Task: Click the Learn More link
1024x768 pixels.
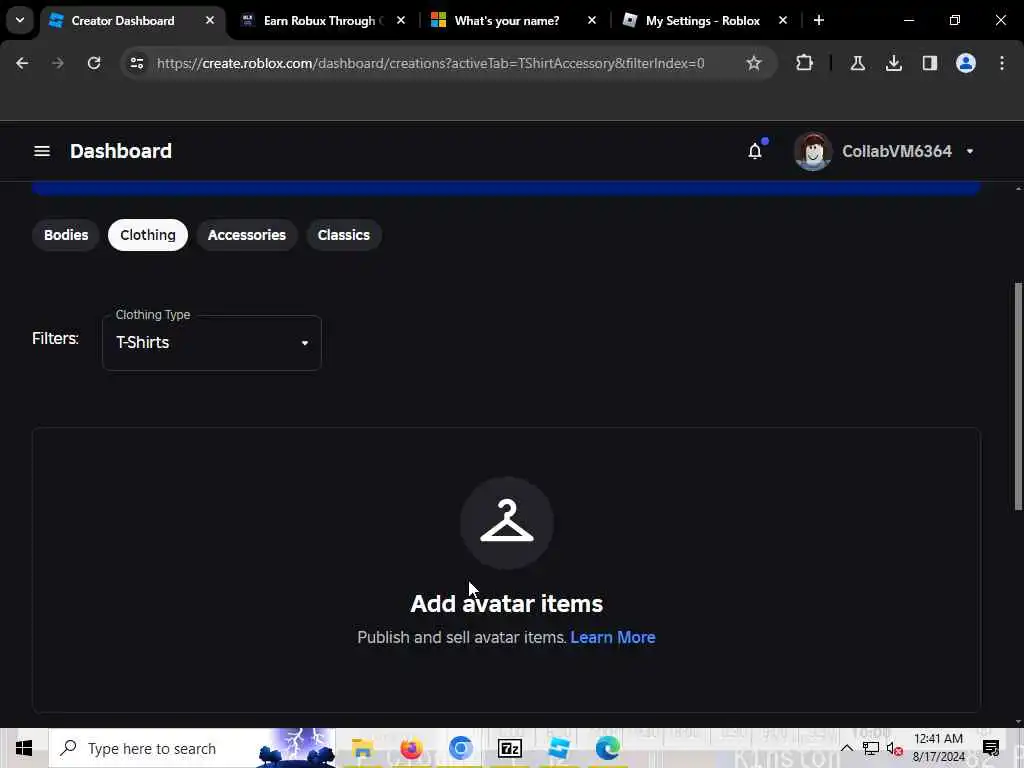Action: pos(613,637)
